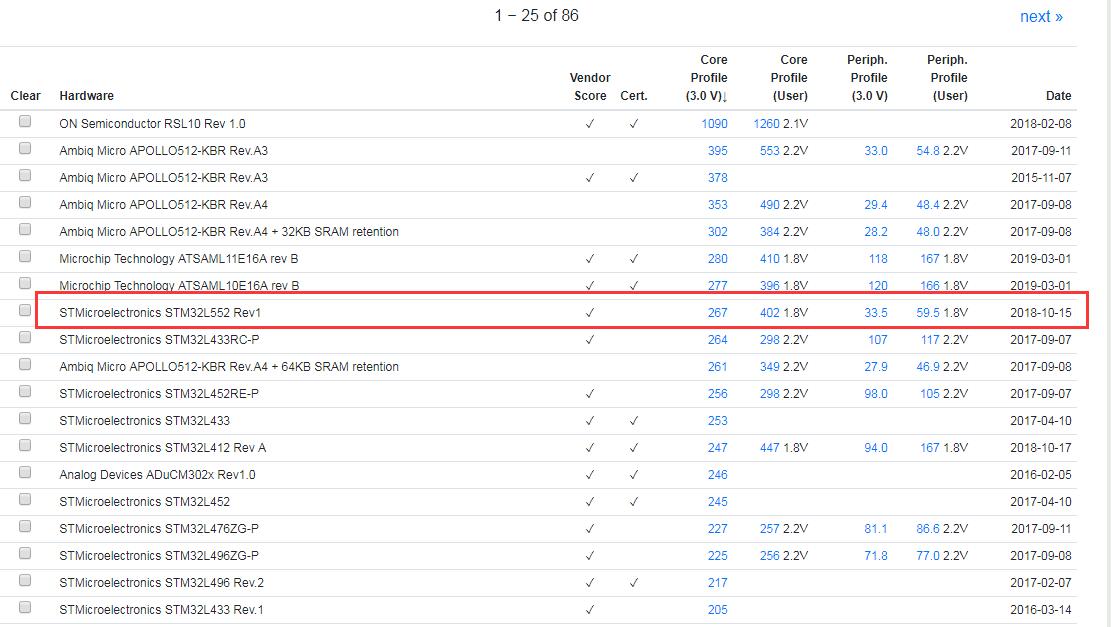
Task: Tick the STM32L552 Rev1 row checkbox
Action: (x=25, y=310)
